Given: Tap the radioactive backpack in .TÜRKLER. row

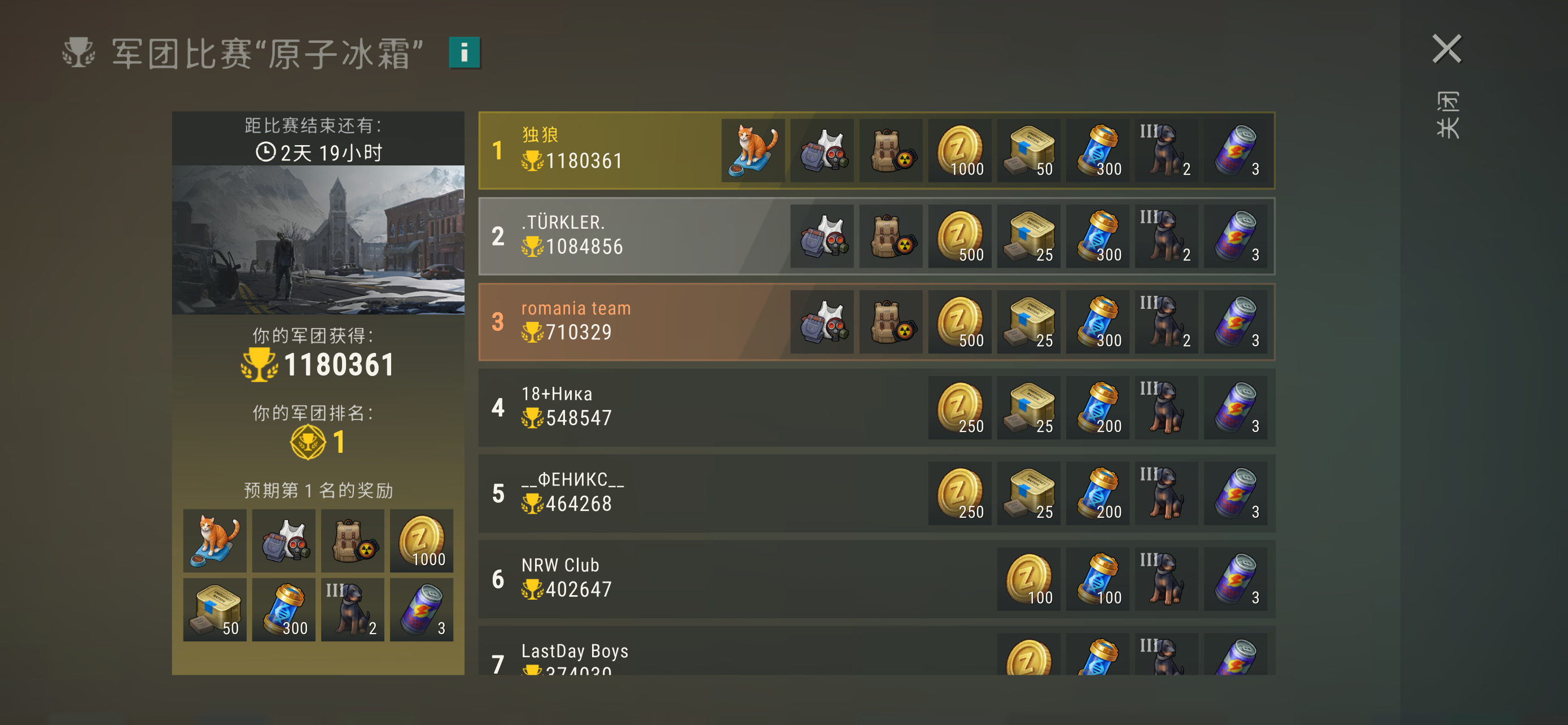Looking at the screenshot, I should click(x=891, y=236).
